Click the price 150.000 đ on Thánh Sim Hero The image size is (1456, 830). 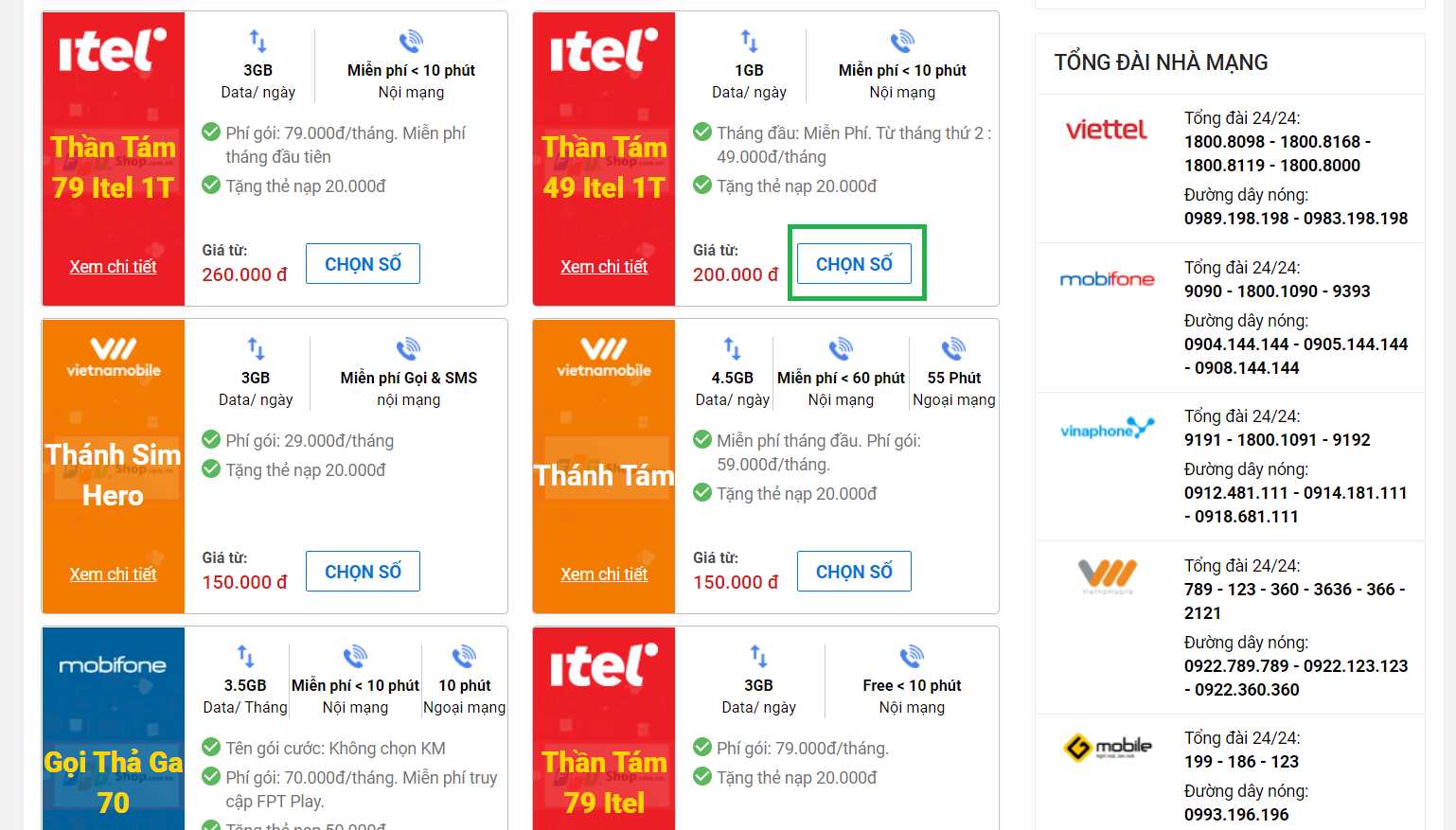[243, 582]
